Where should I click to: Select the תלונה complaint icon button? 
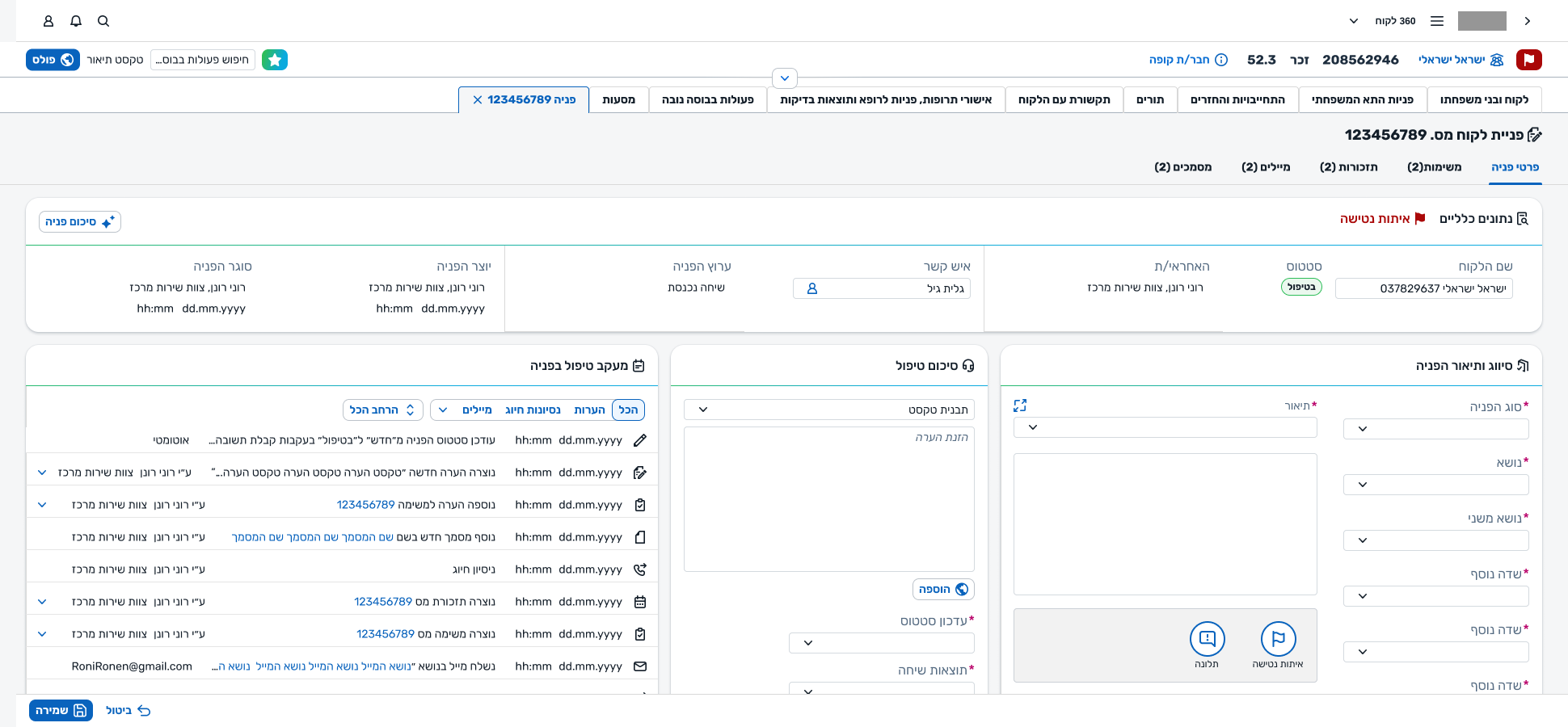(x=1207, y=639)
